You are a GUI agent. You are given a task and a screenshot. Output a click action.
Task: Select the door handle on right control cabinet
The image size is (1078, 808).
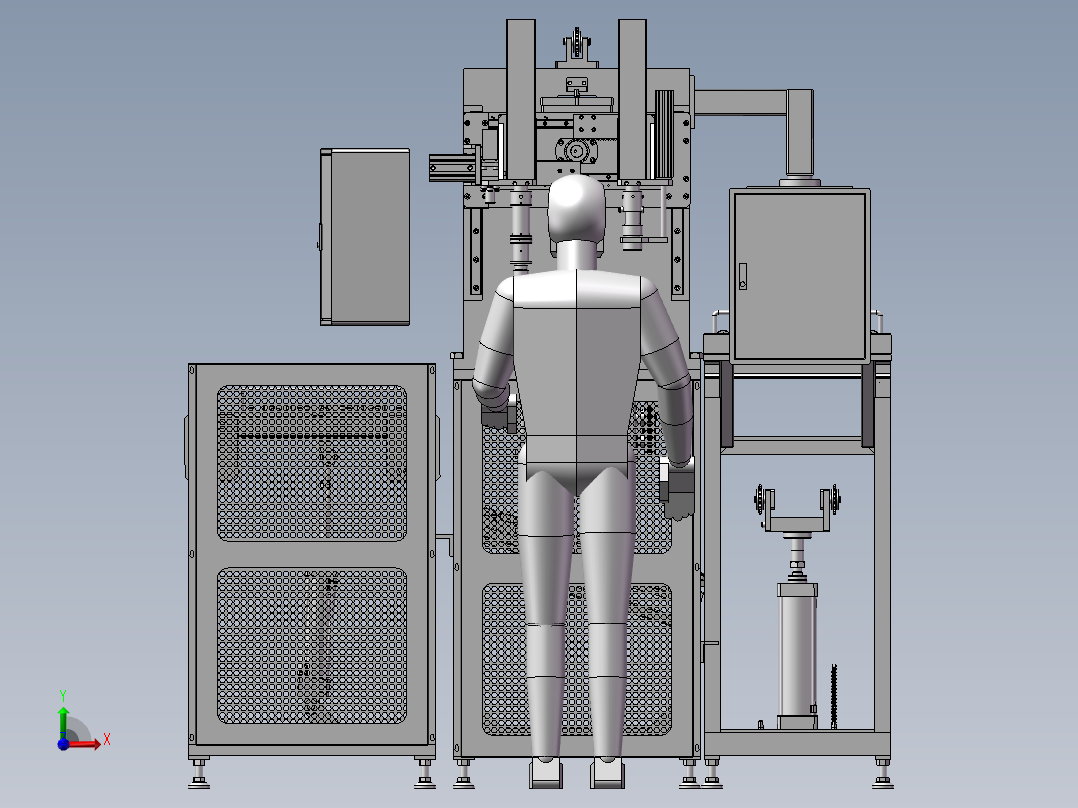[x=742, y=276]
